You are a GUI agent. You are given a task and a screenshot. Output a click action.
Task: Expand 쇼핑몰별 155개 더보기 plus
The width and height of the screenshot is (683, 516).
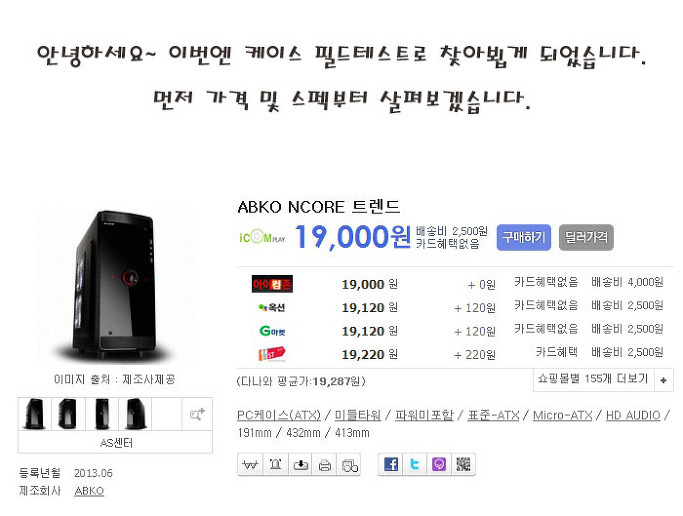tap(663, 380)
